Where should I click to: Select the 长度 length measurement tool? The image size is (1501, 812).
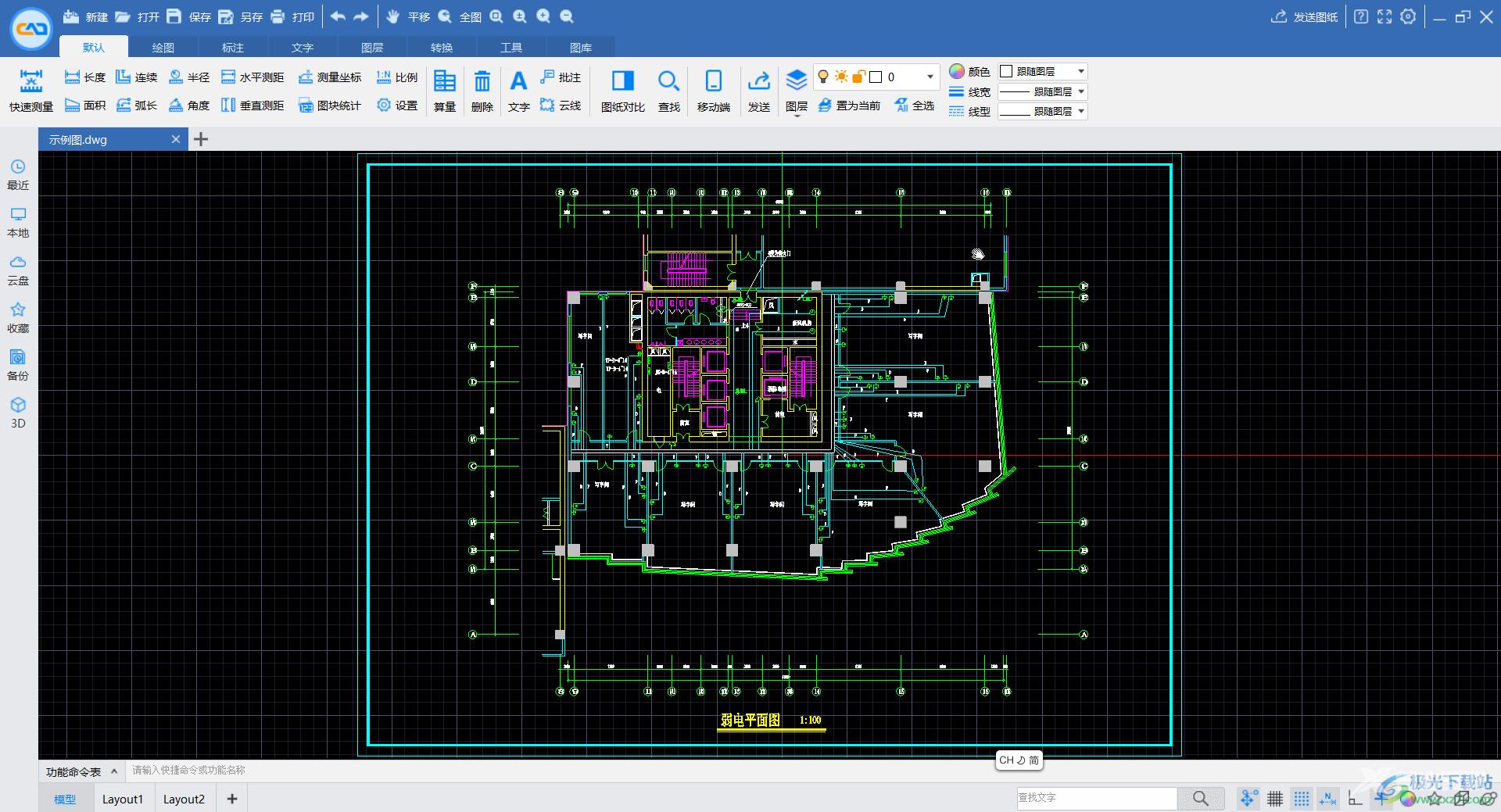click(x=85, y=77)
